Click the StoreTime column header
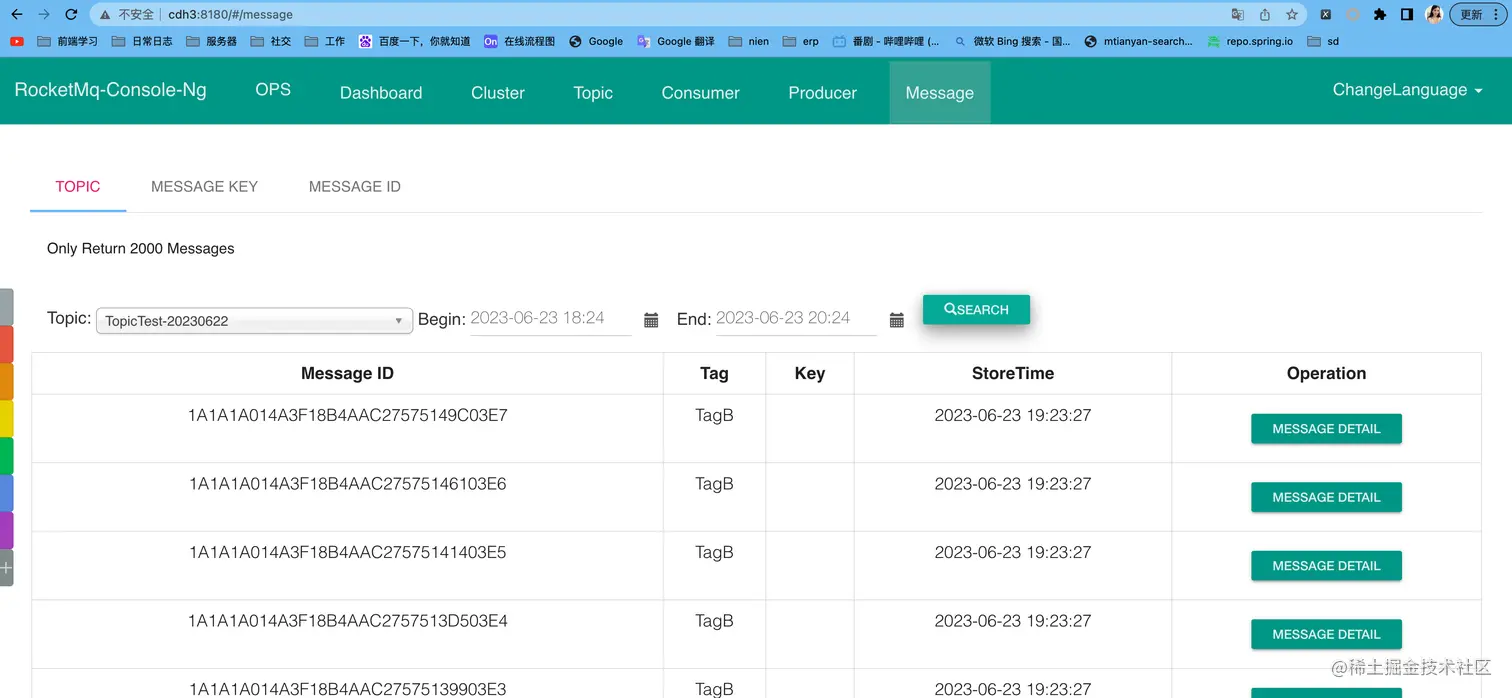 pyautogui.click(x=1012, y=373)
